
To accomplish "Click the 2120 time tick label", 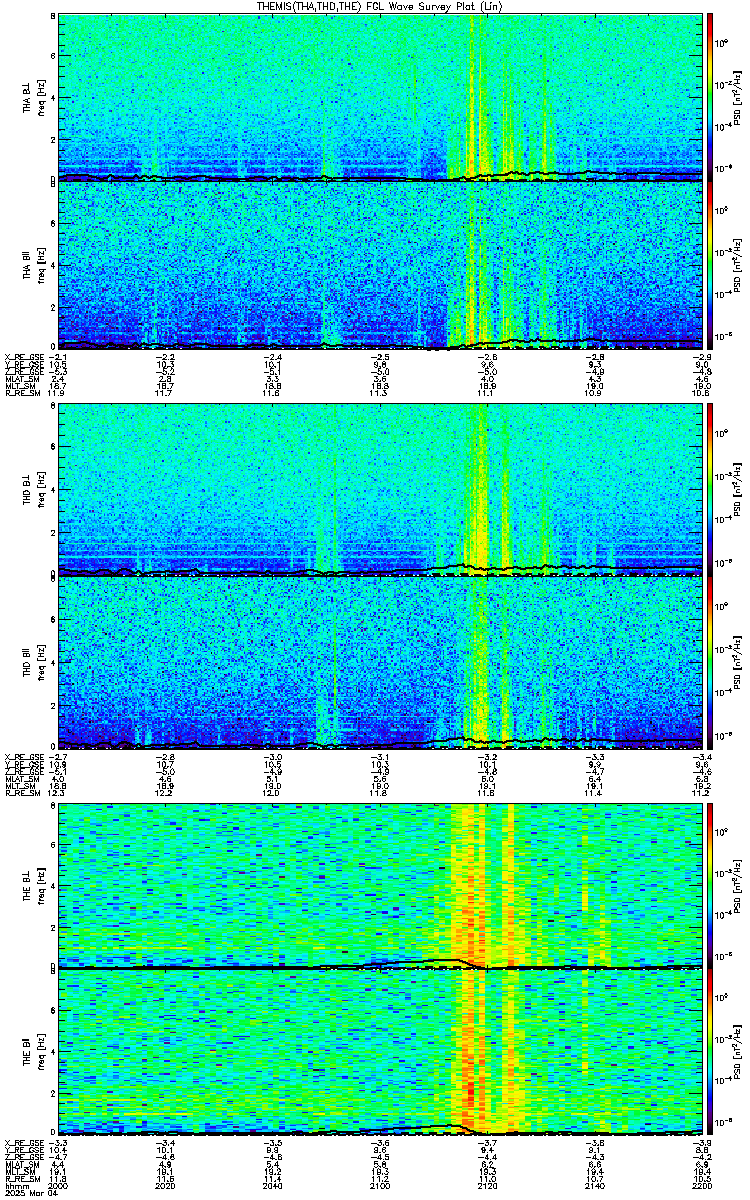I will [487, 1186].
